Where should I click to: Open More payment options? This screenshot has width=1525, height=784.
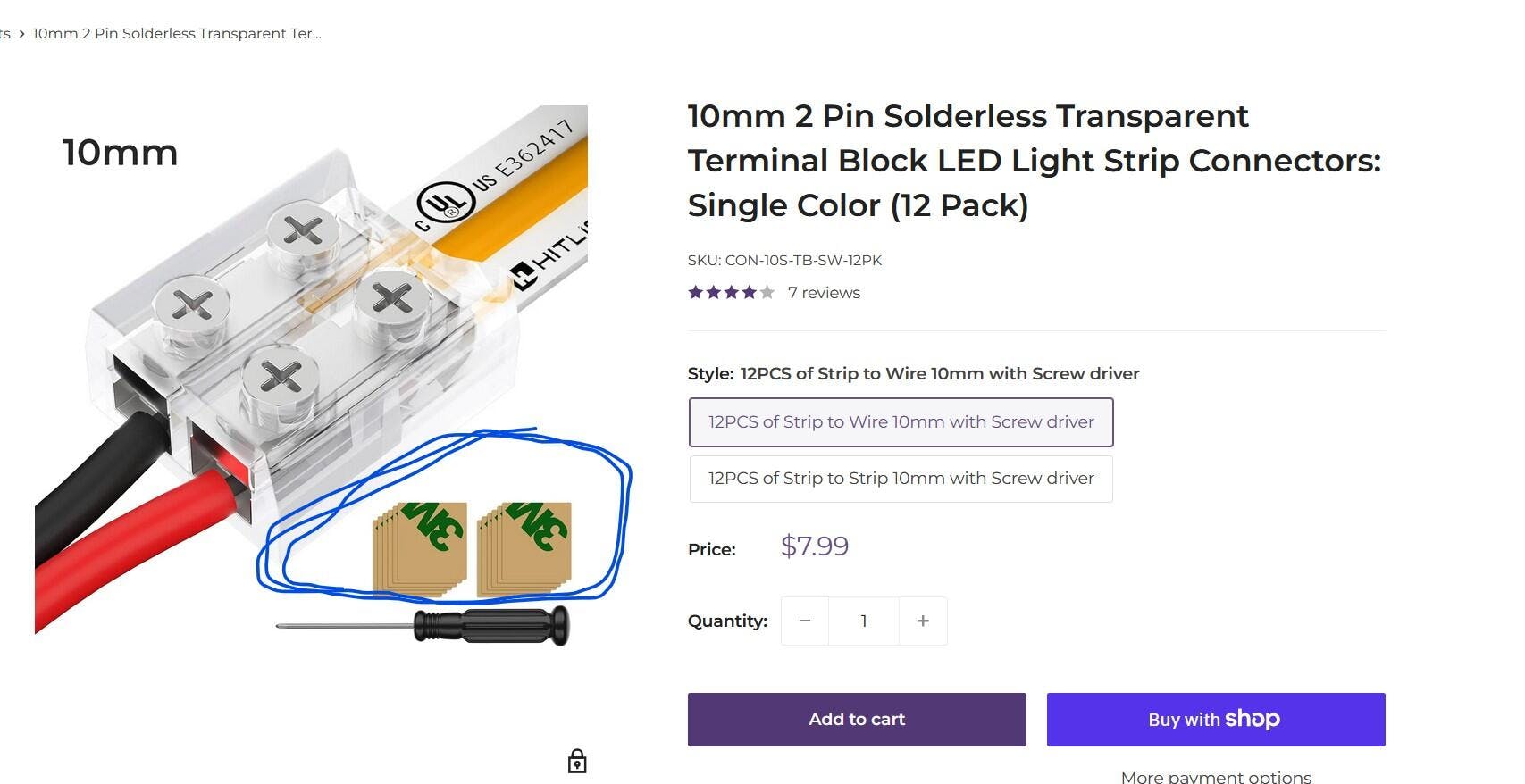pos(1215,777)
